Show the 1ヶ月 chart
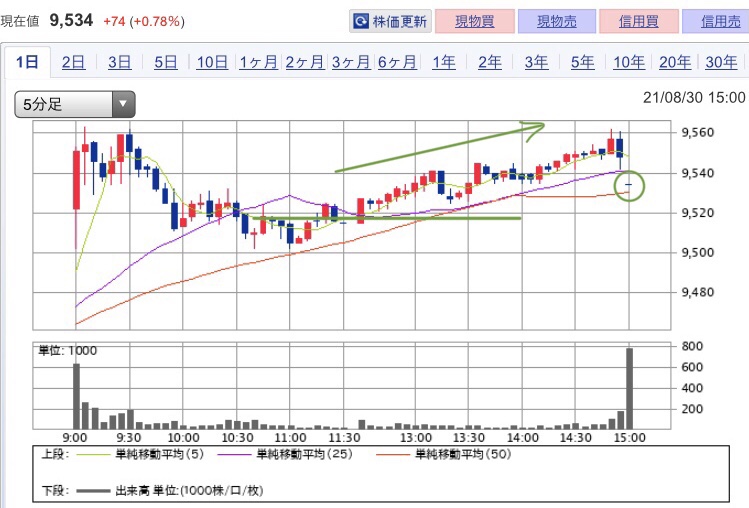The width and height of the screenshot is (749, 508). pyautogui.click(x=258, y=62)
